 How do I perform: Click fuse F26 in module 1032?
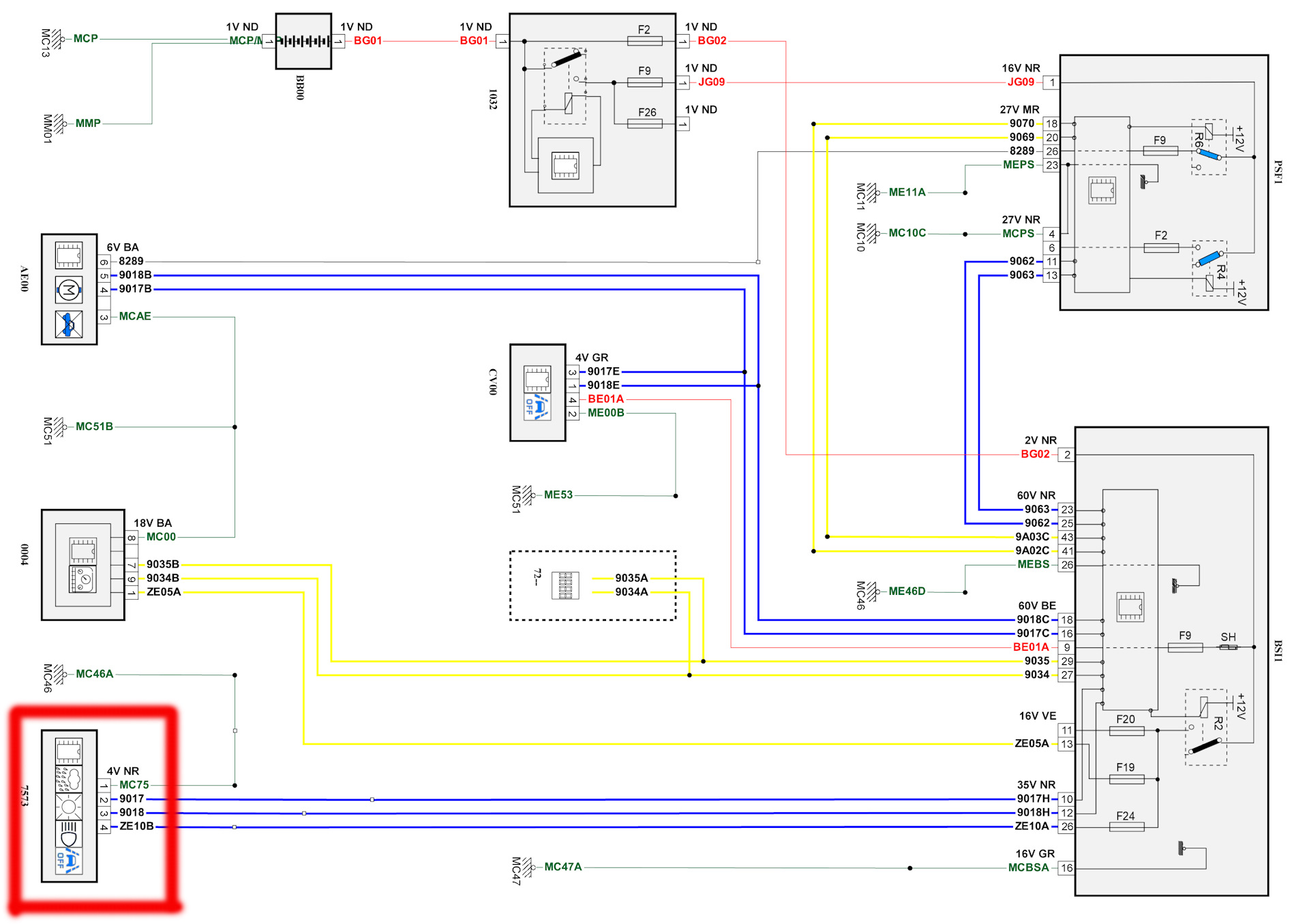(644, 124)
